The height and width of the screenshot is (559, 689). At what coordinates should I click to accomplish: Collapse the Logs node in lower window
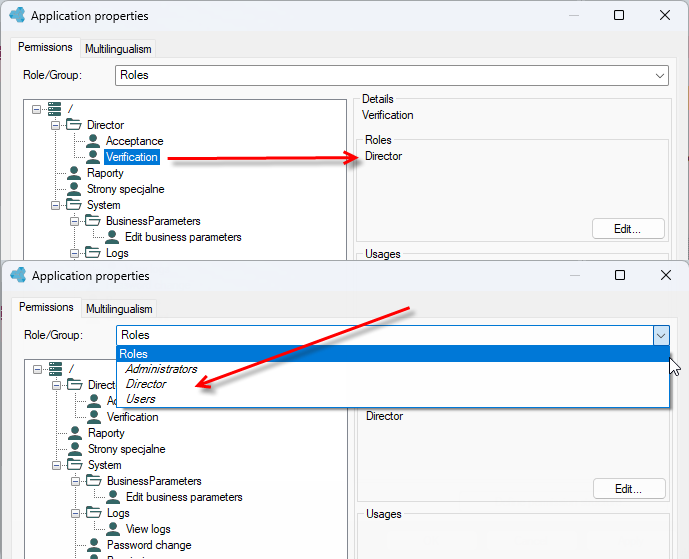75,513
